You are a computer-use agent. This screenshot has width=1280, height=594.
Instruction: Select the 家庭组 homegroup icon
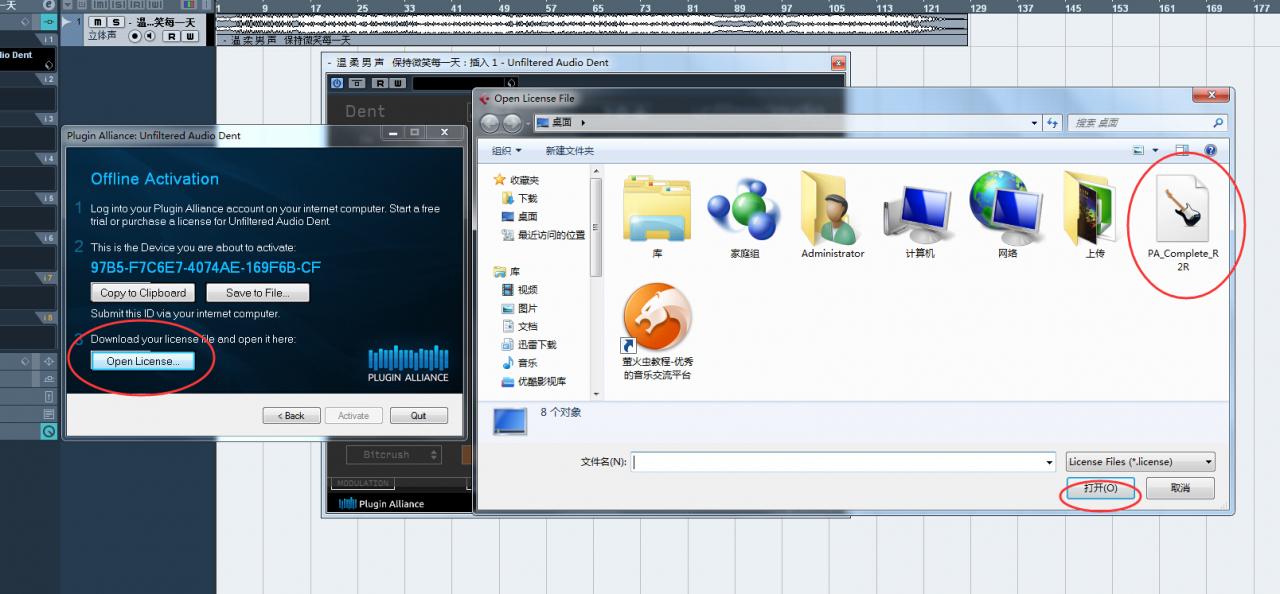pos(744,208)
